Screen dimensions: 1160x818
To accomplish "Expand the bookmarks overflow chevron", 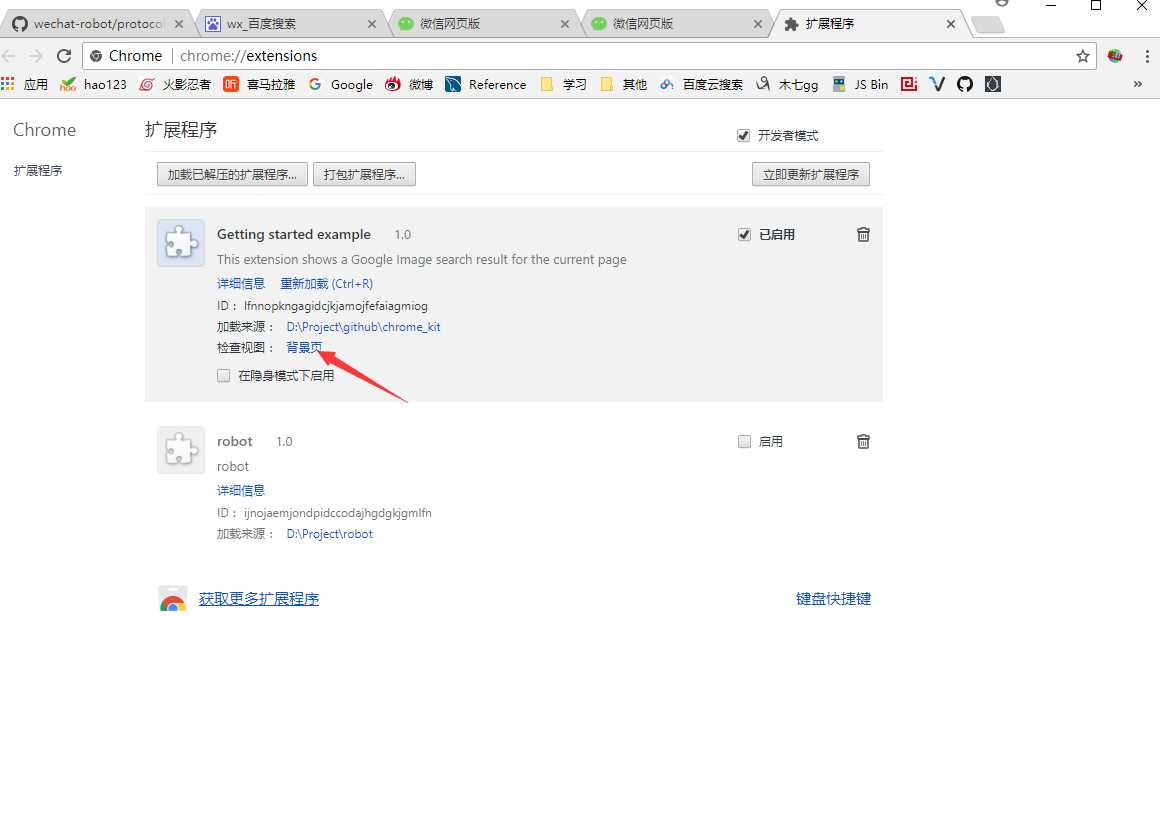I will point(1138,84).
